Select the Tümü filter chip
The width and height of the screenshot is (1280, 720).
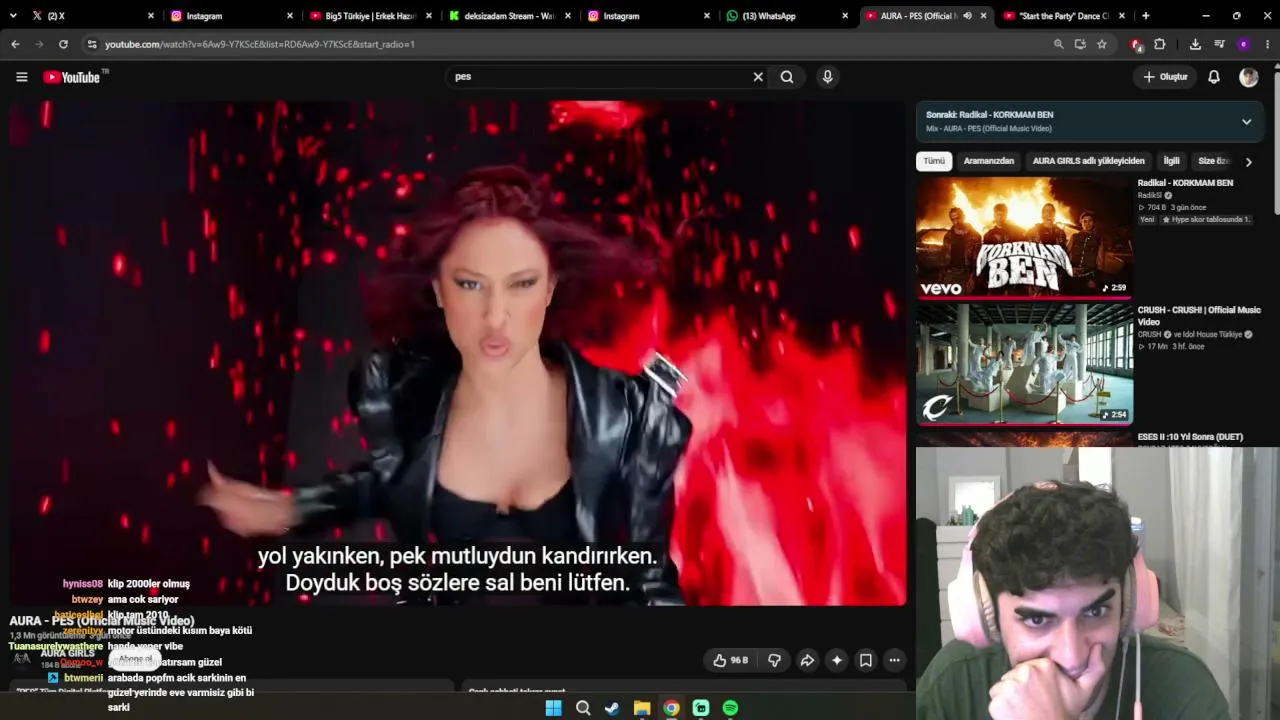pos(934,161)
